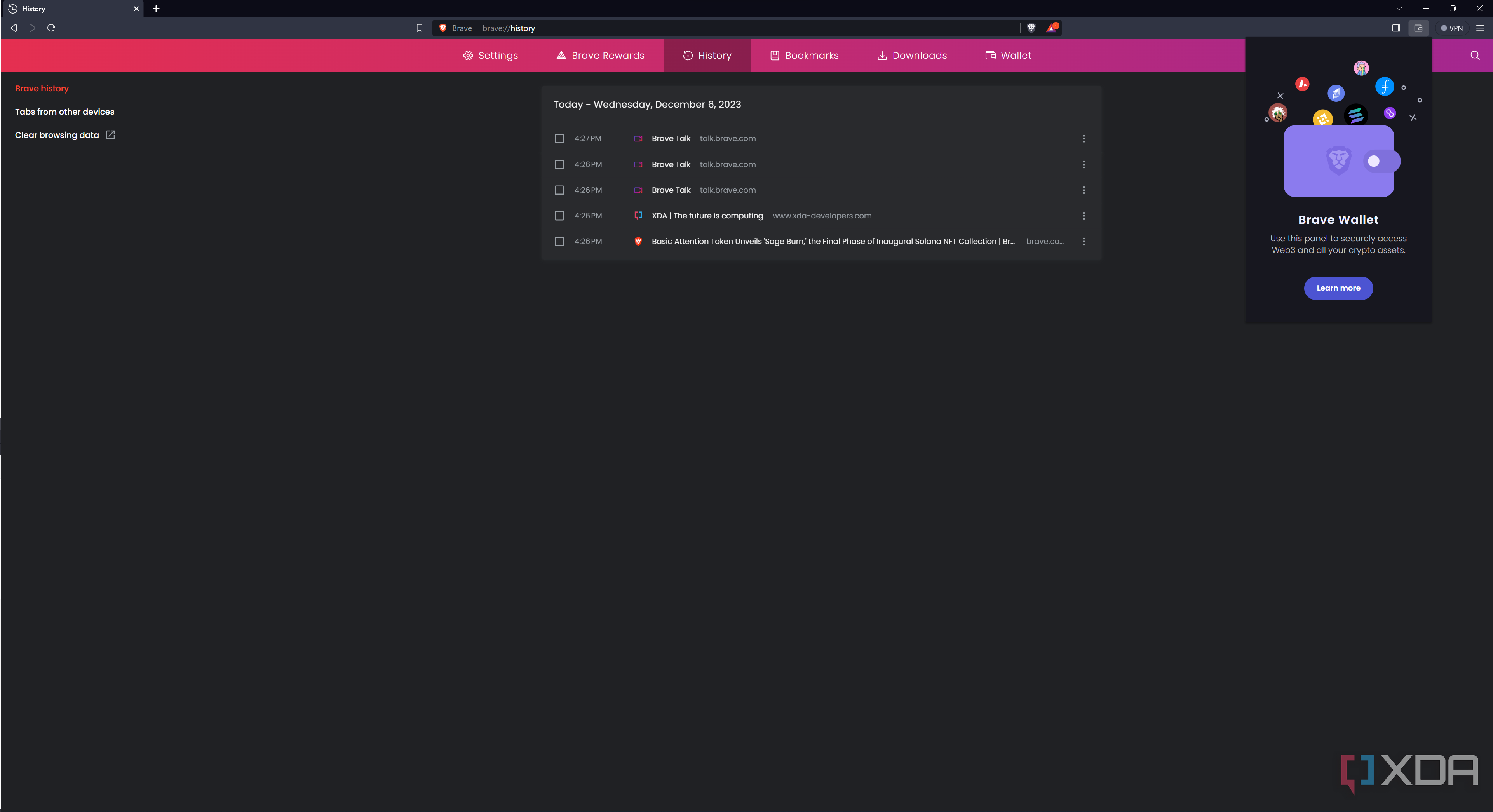1493x812 pixels.
Task: Open the Bookmarks tab
Action: (x=805, y=56)
